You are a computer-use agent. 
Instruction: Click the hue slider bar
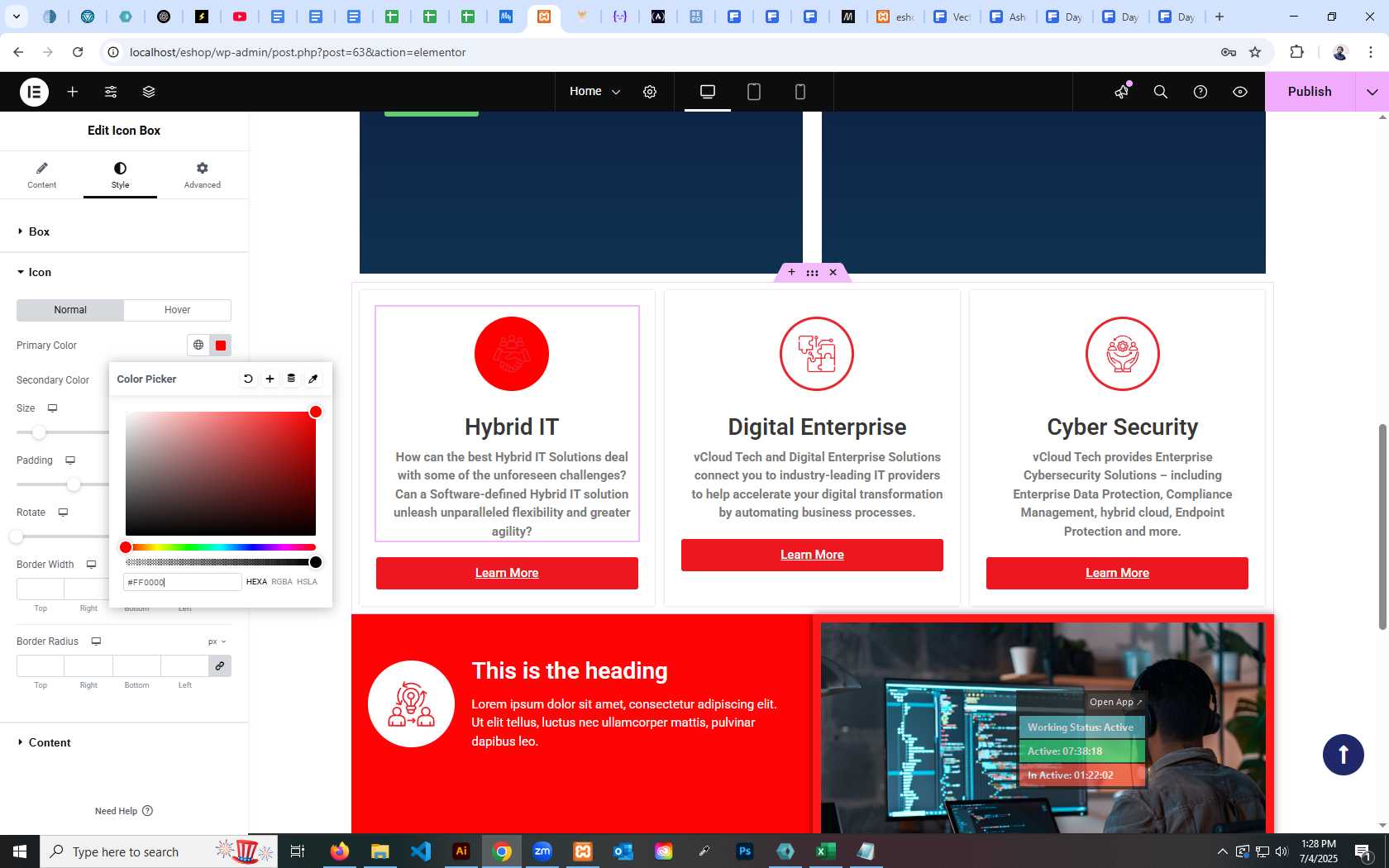tap(221, 547)
